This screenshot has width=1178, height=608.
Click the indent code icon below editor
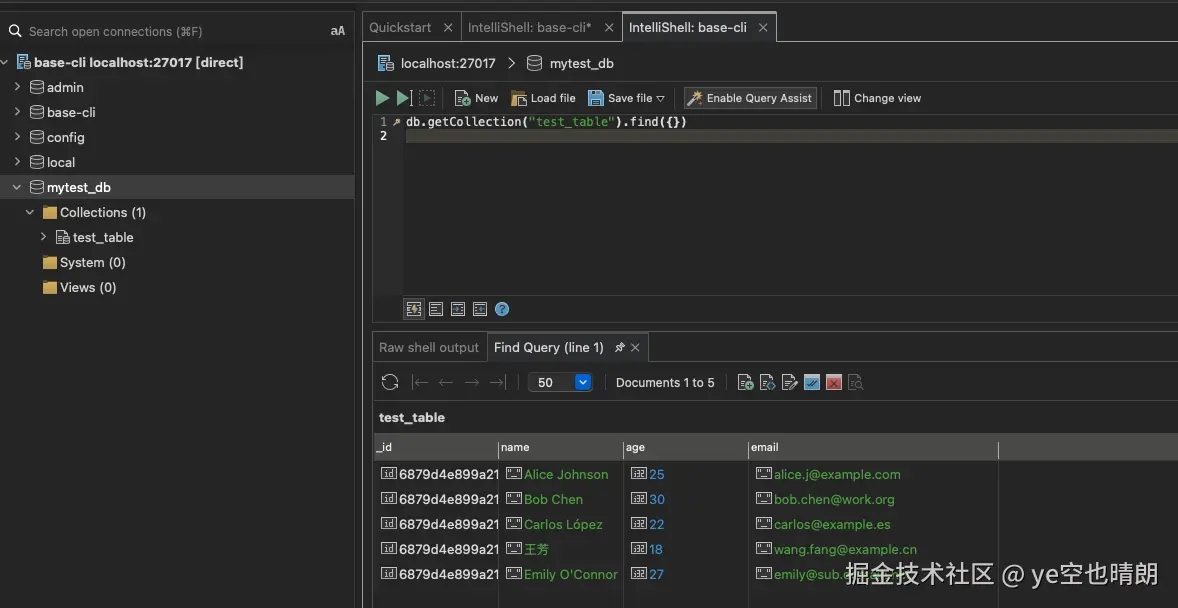click(458, 309)
